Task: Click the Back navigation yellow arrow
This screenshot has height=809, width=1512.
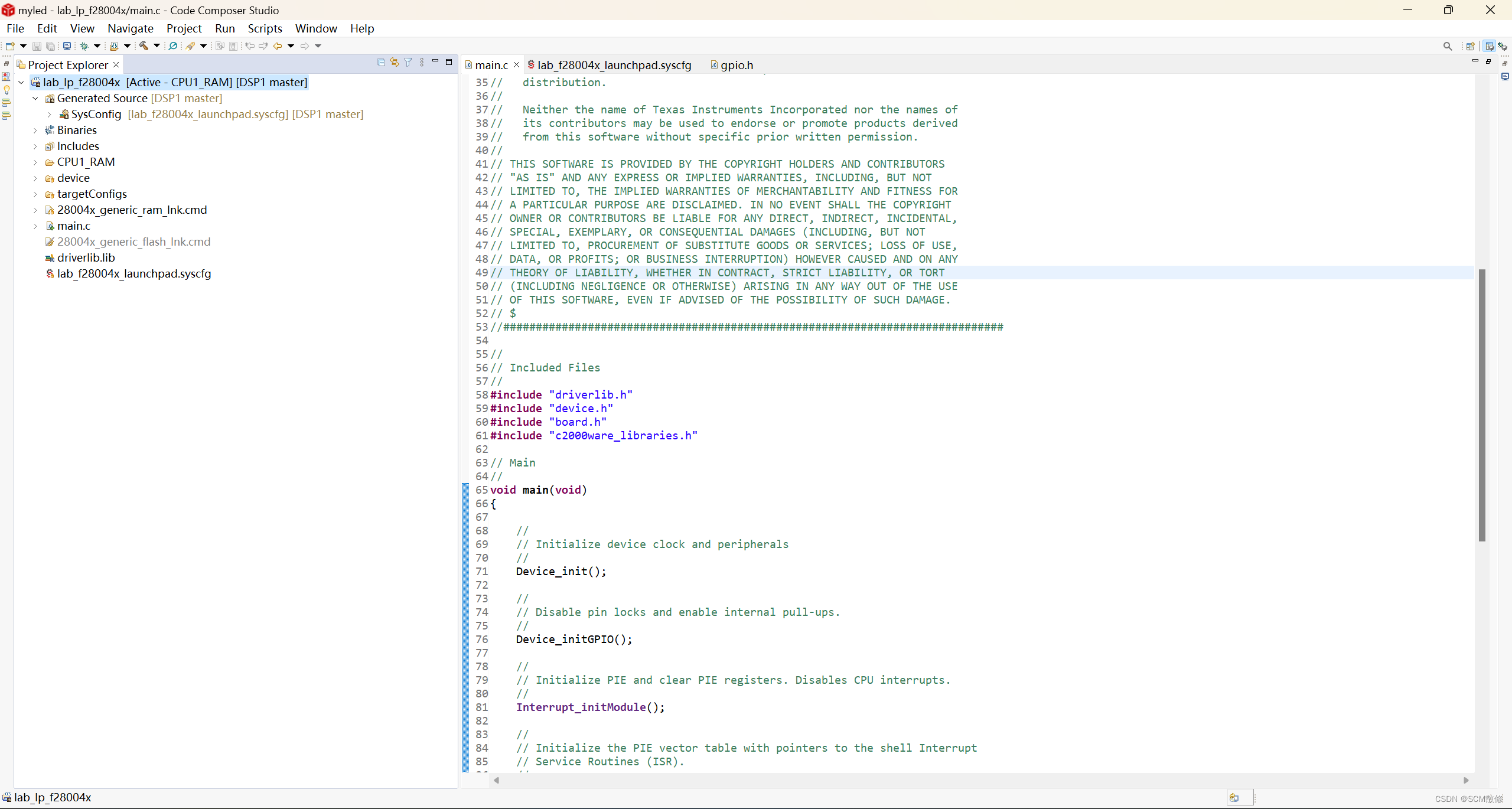Action: [x=278, y=46]
